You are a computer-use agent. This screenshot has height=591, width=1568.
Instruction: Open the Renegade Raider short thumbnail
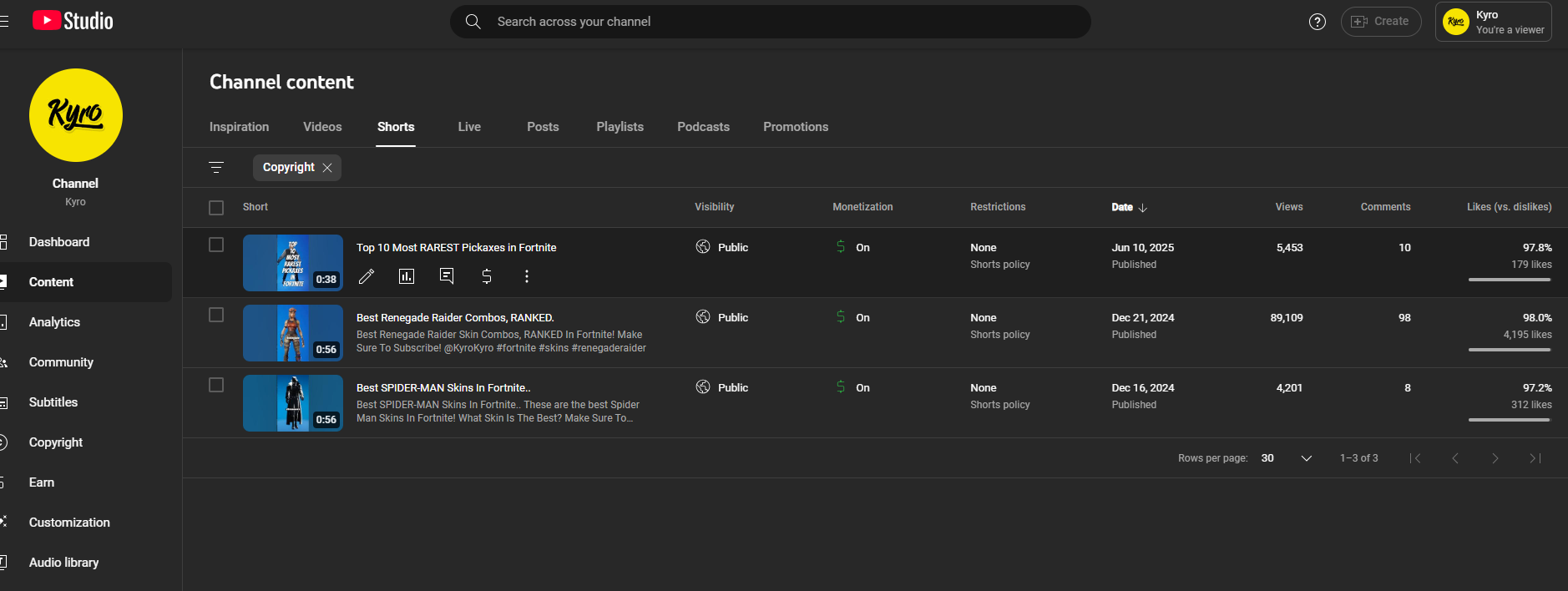click(293, 333)
